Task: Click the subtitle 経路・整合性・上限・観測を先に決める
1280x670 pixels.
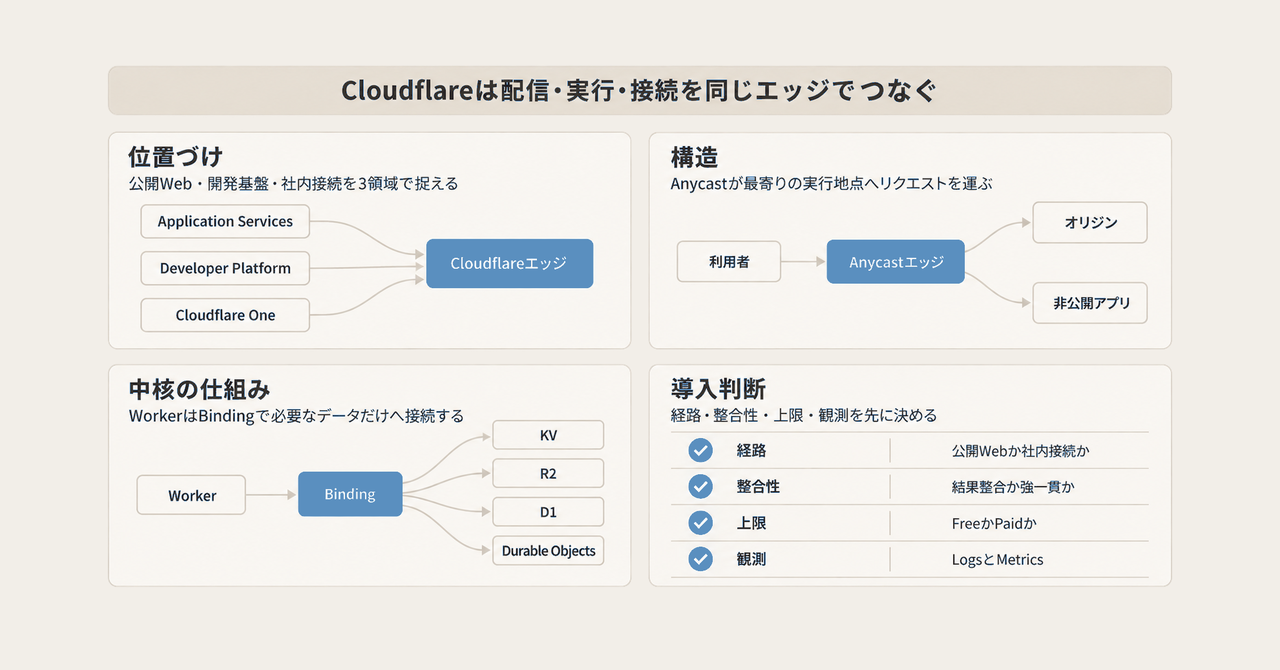Action: pyautogui.click(x=803, y=415)
